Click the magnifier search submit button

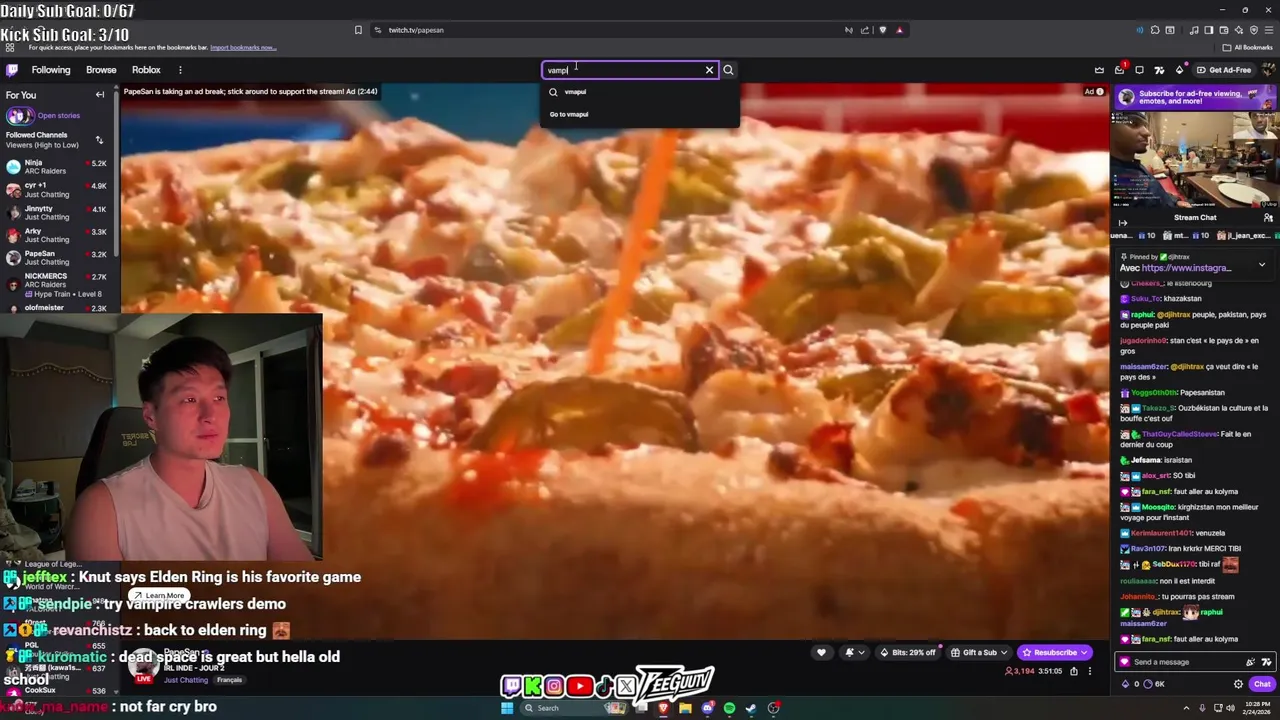point(728,70)
